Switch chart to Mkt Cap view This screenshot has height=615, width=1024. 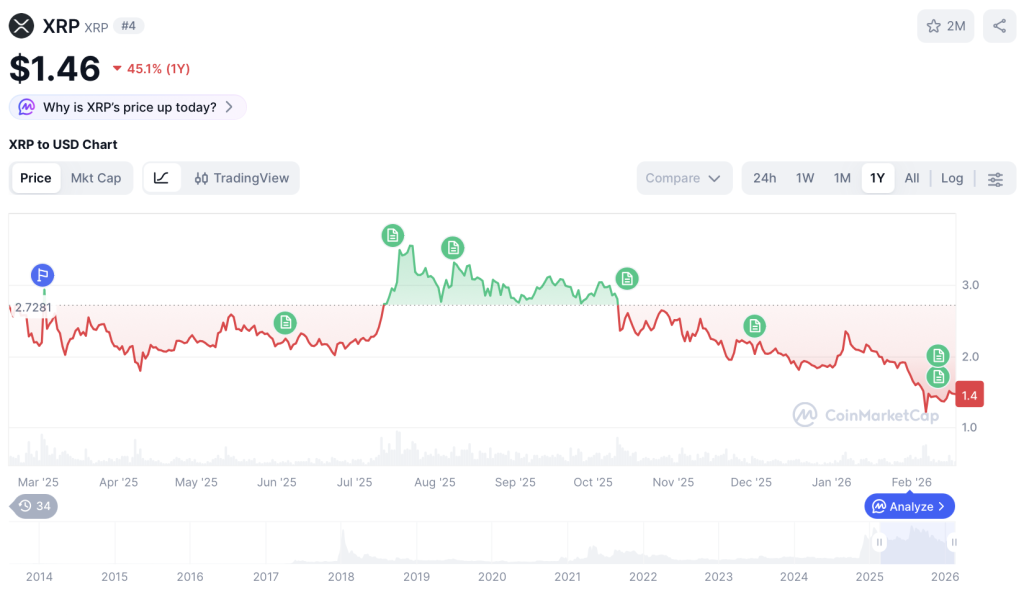pyautogui.click(x=96, y=178)
